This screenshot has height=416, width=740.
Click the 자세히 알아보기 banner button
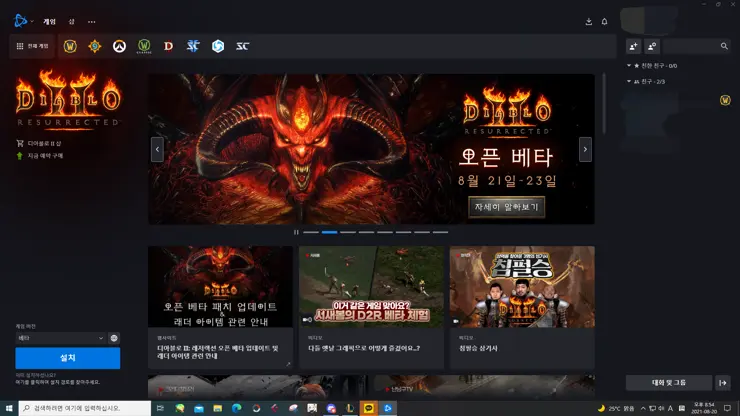506,207
